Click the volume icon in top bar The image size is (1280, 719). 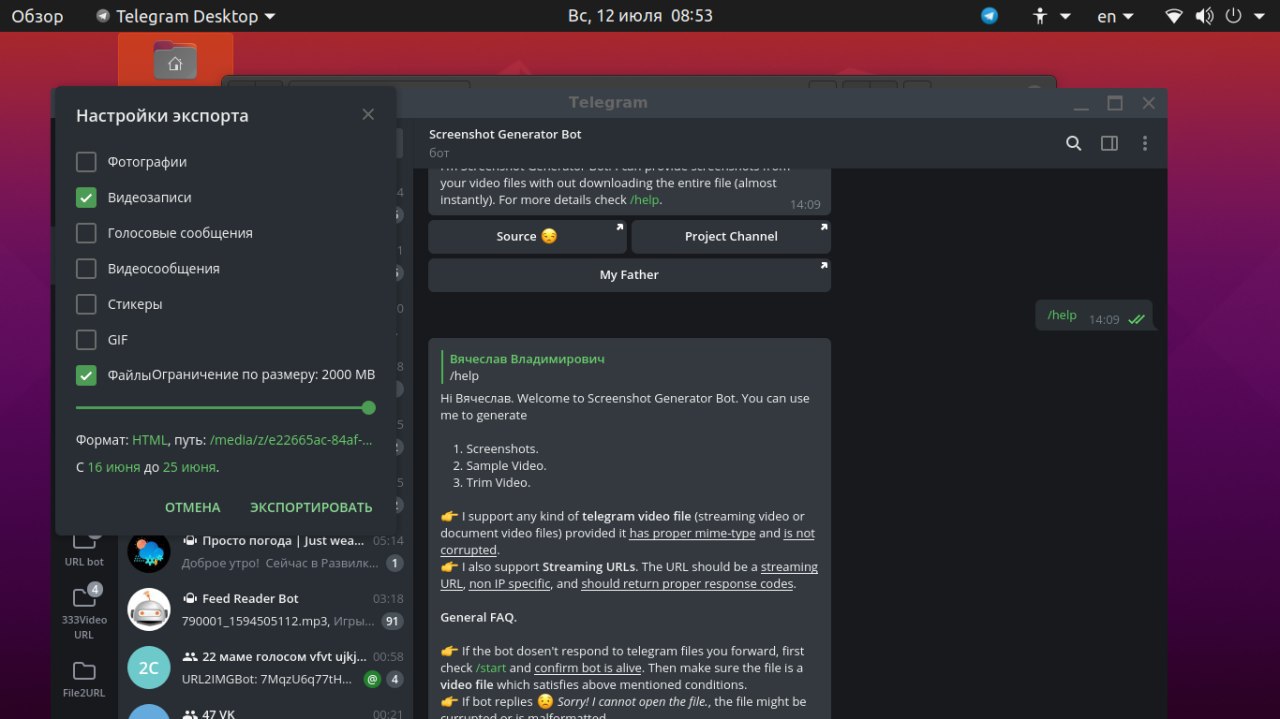click(1203, 16)
